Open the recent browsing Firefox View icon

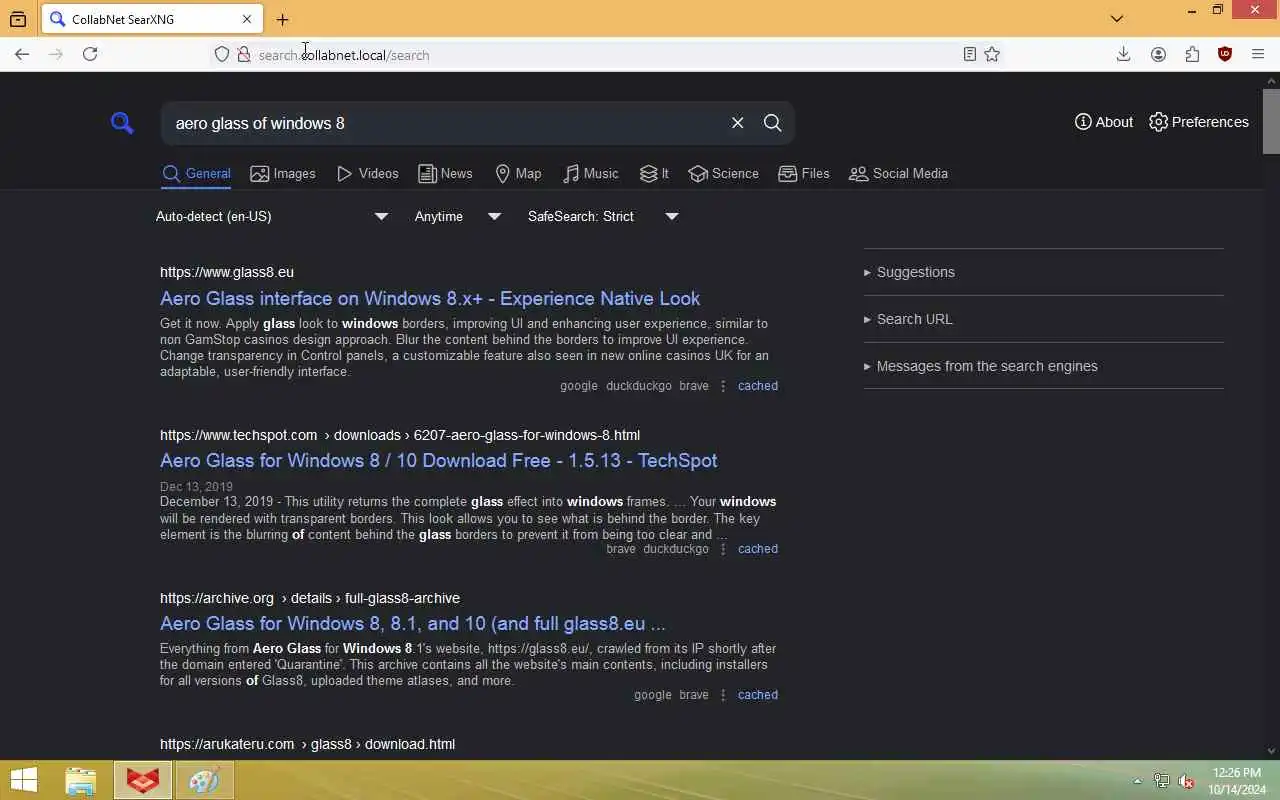click(x=18, y=19)
